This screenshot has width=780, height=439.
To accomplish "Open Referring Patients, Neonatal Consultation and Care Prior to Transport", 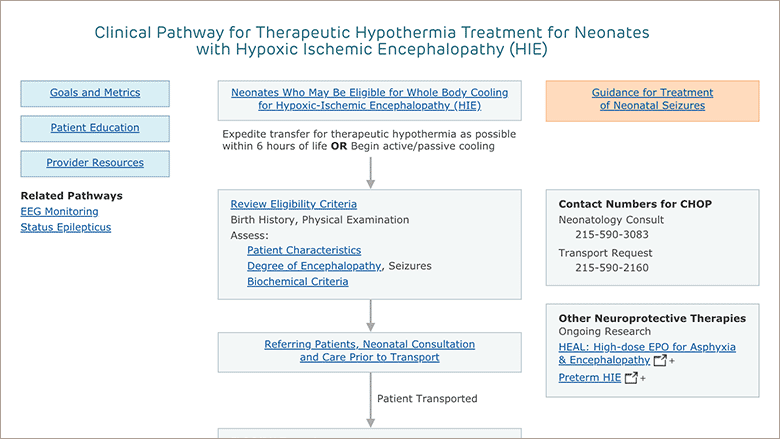I will point(370,351).
